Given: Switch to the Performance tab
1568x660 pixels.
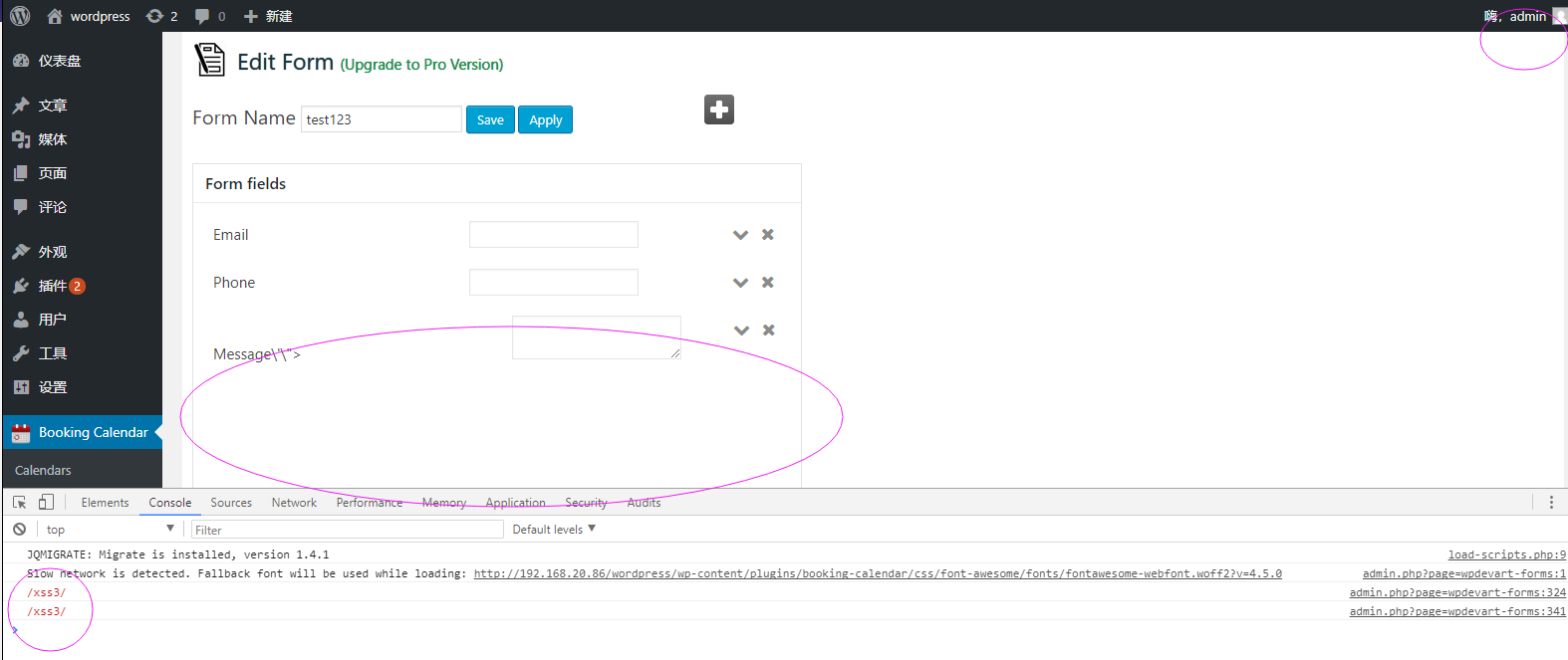Looking at the screenshot, I should (x=370, y=503).
